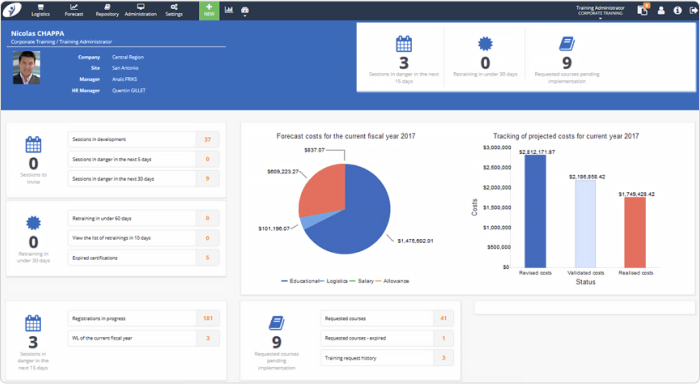This screenshot has width=700, height=384.
Task: Click retraining badge icon in header card
Action: pos(485,43)
